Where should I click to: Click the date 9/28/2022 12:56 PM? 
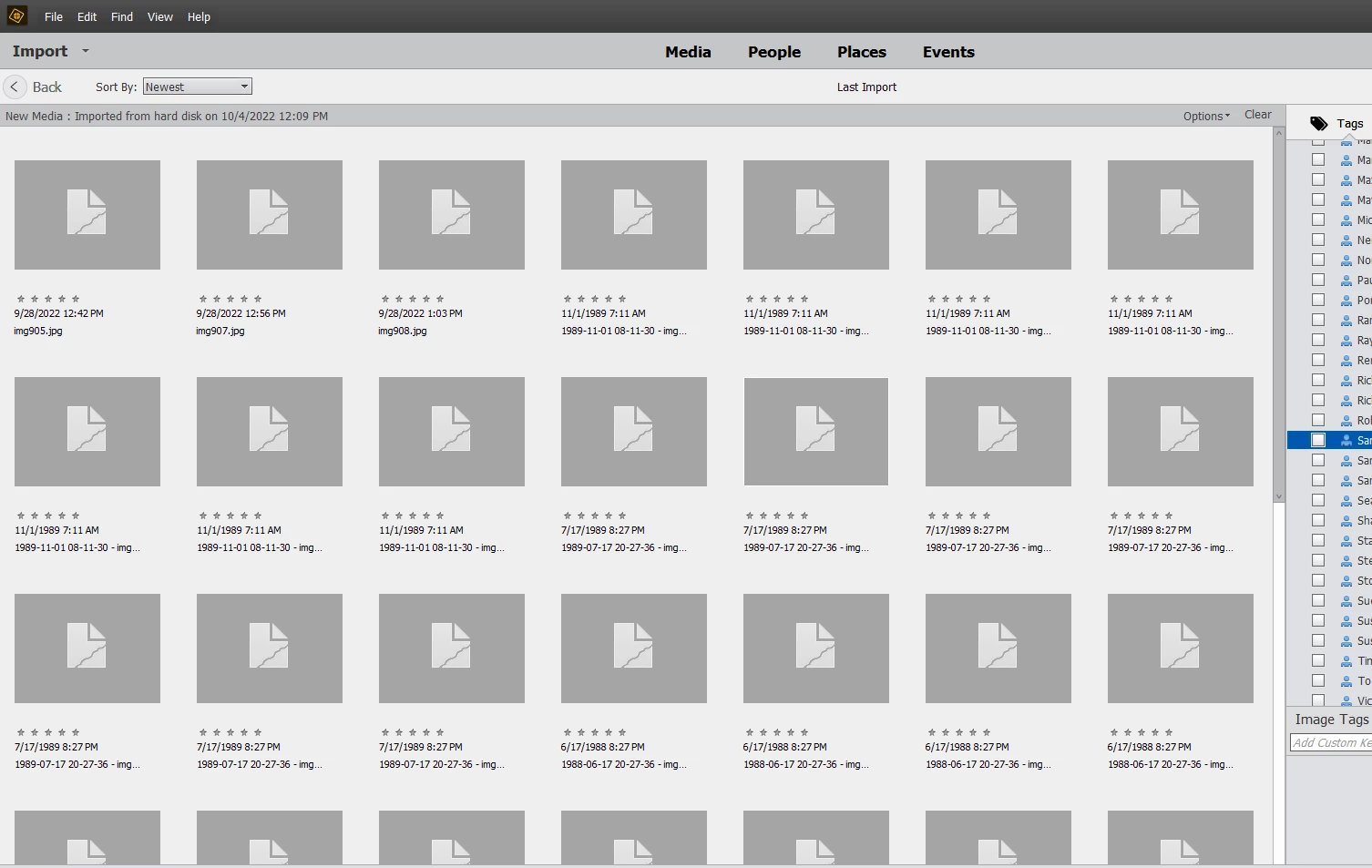coord(241,313)
